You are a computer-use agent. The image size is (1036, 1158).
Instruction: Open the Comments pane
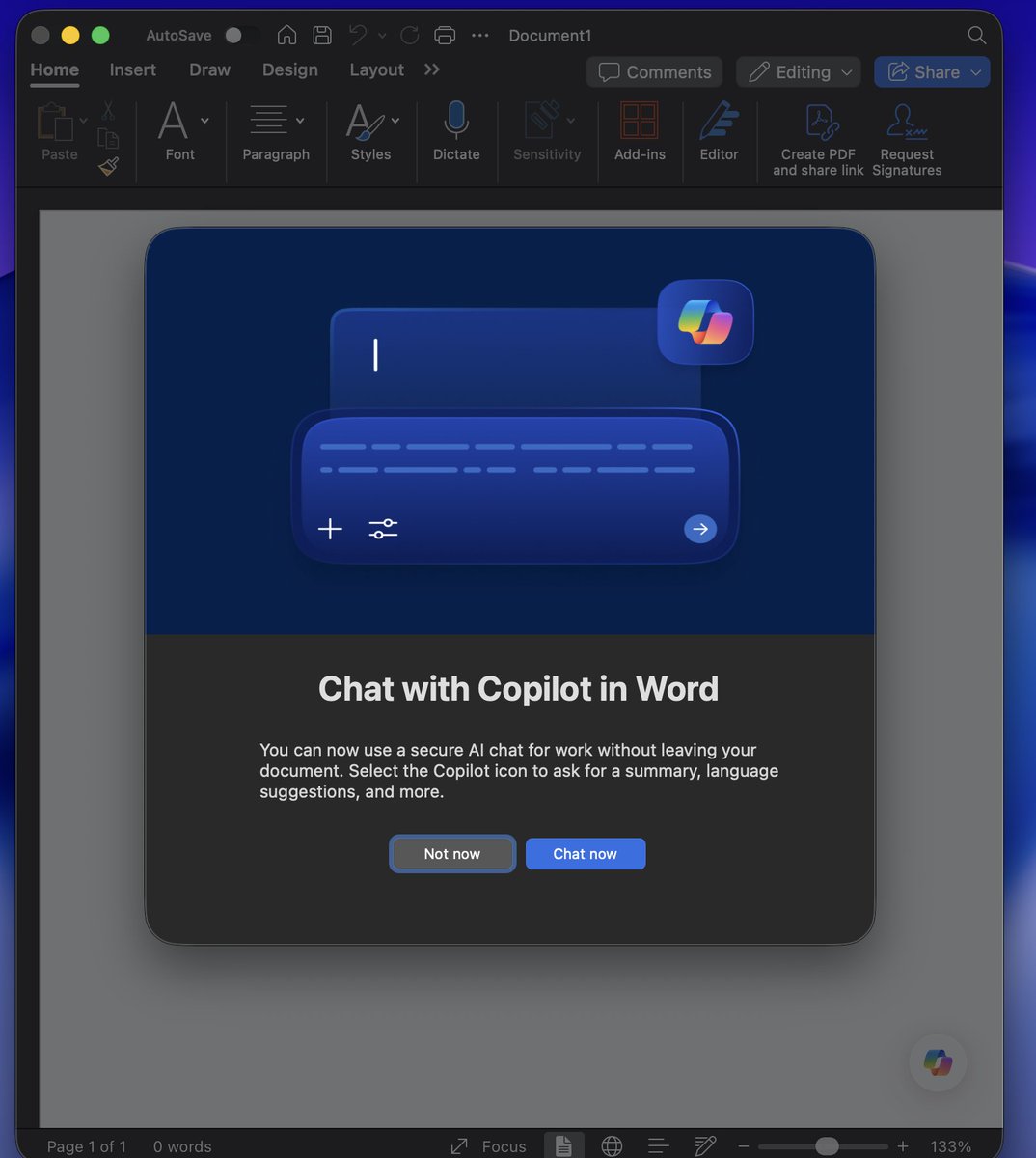tap(654, 72)
